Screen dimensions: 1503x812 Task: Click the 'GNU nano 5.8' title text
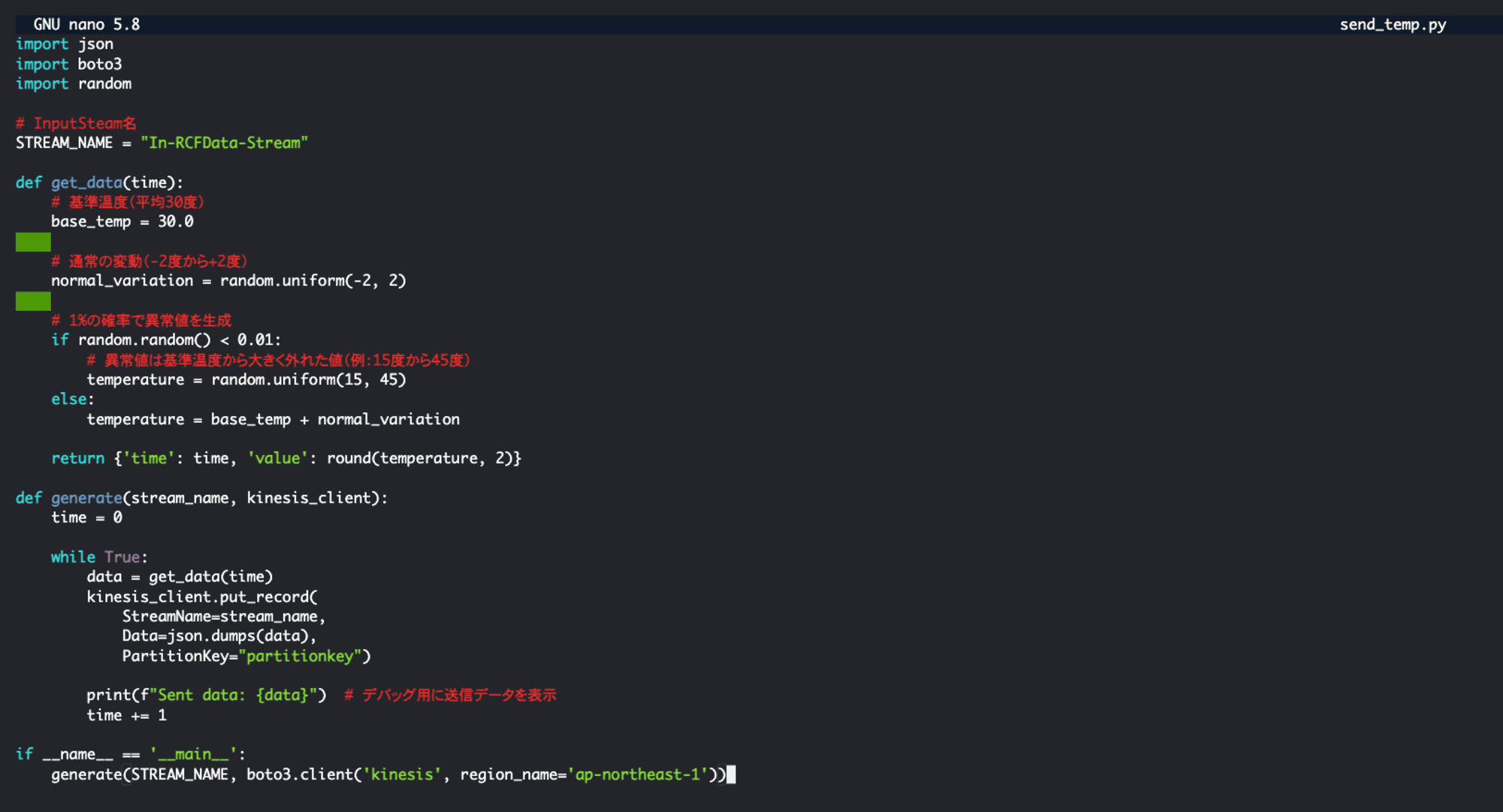(x=86, y=24)
